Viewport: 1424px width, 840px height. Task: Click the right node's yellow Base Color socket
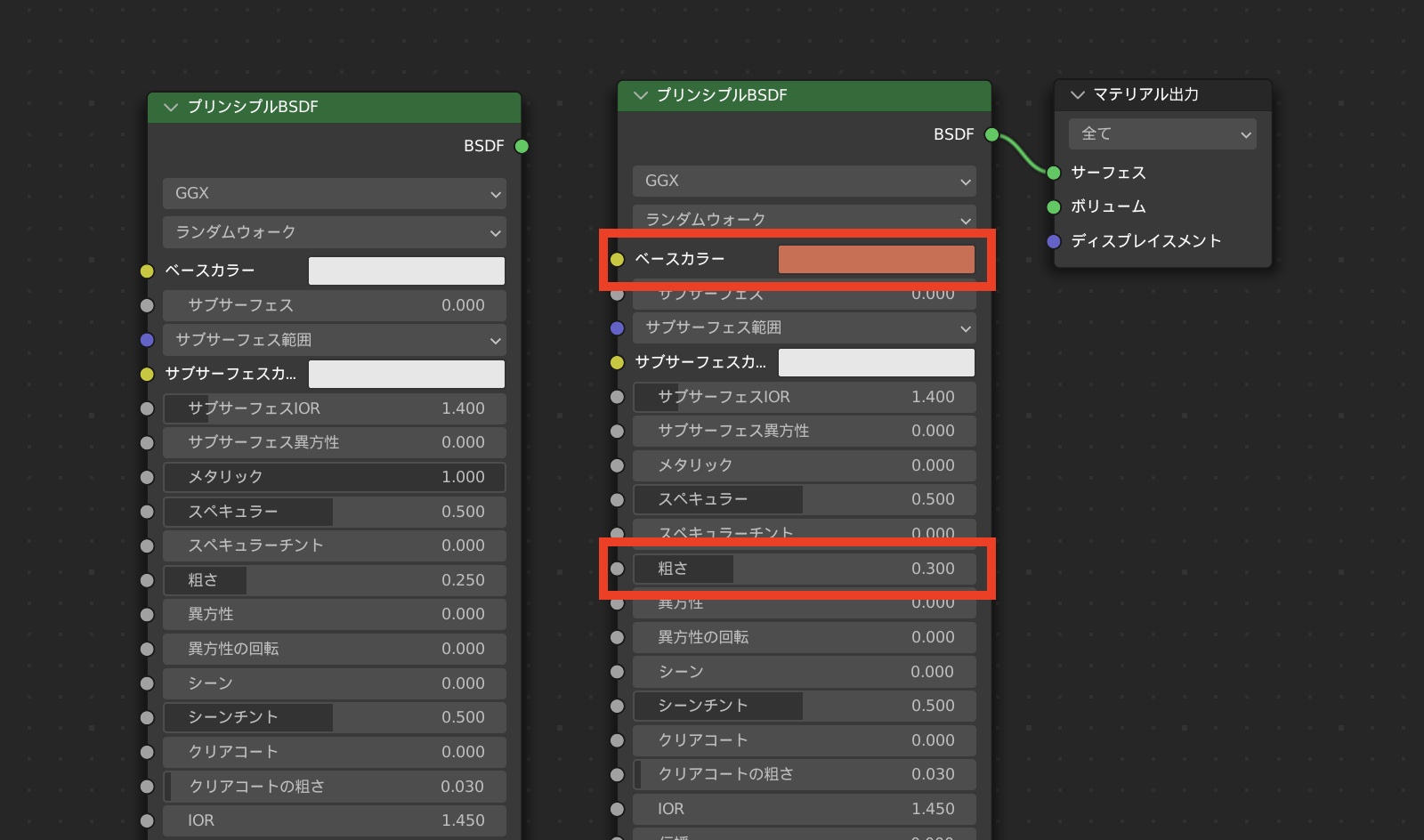pos(617,260)
